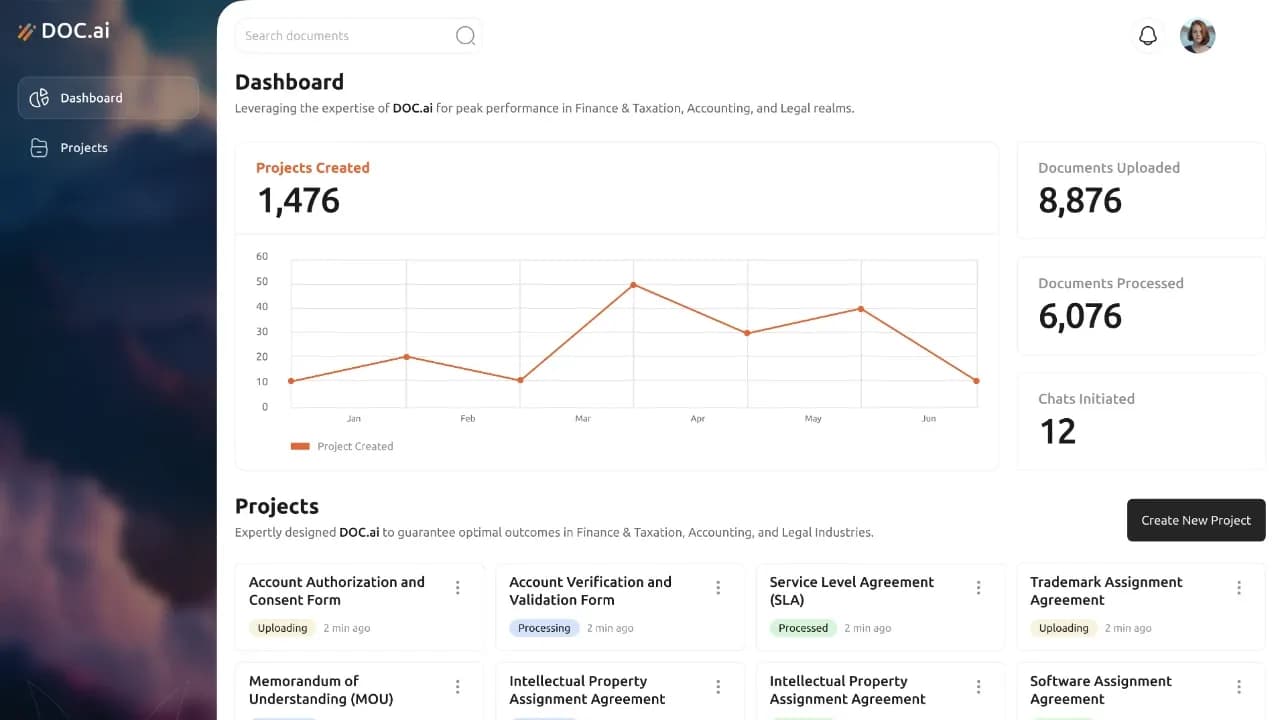This screenshot has height=720, width=1280.
Task: Click the Documents Uploaded stat card
Action: (1141, 190)
